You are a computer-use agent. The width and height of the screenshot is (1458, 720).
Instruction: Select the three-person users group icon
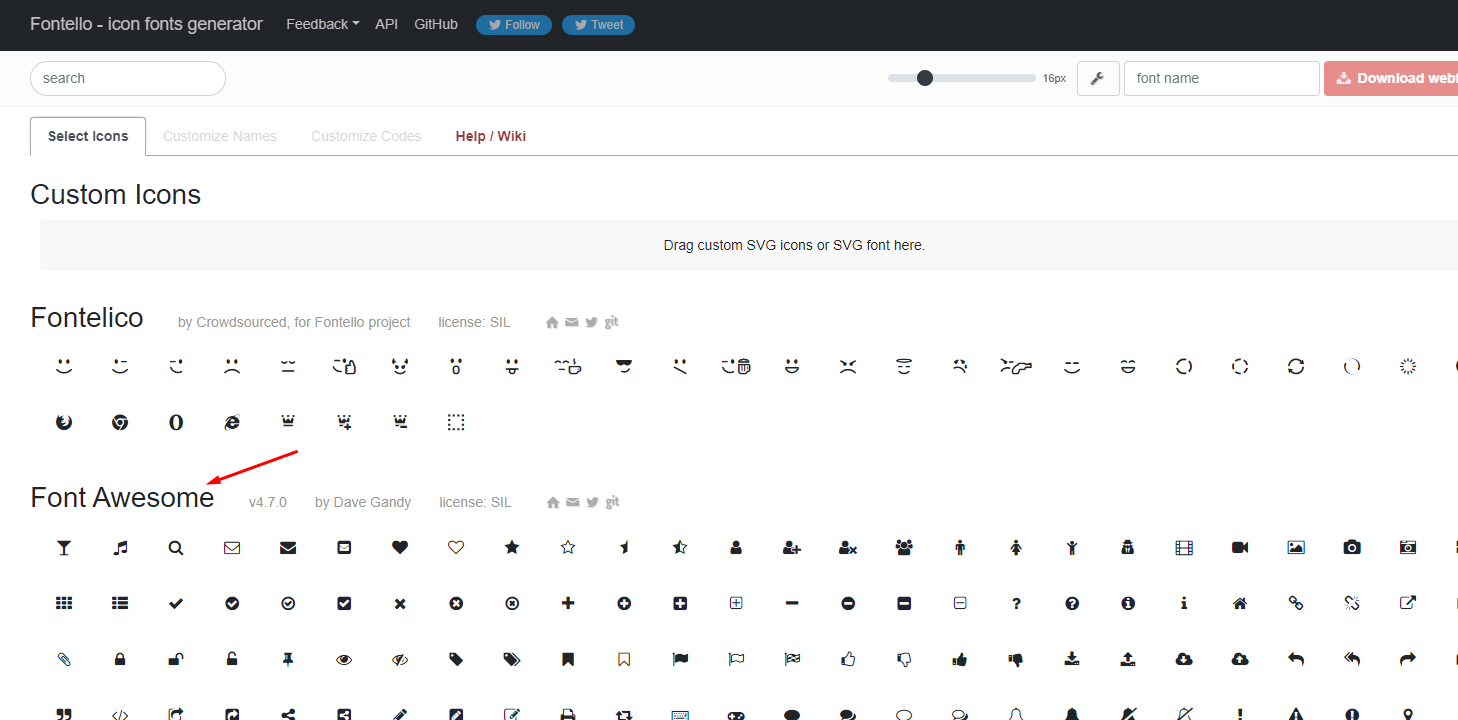(904, 547)
